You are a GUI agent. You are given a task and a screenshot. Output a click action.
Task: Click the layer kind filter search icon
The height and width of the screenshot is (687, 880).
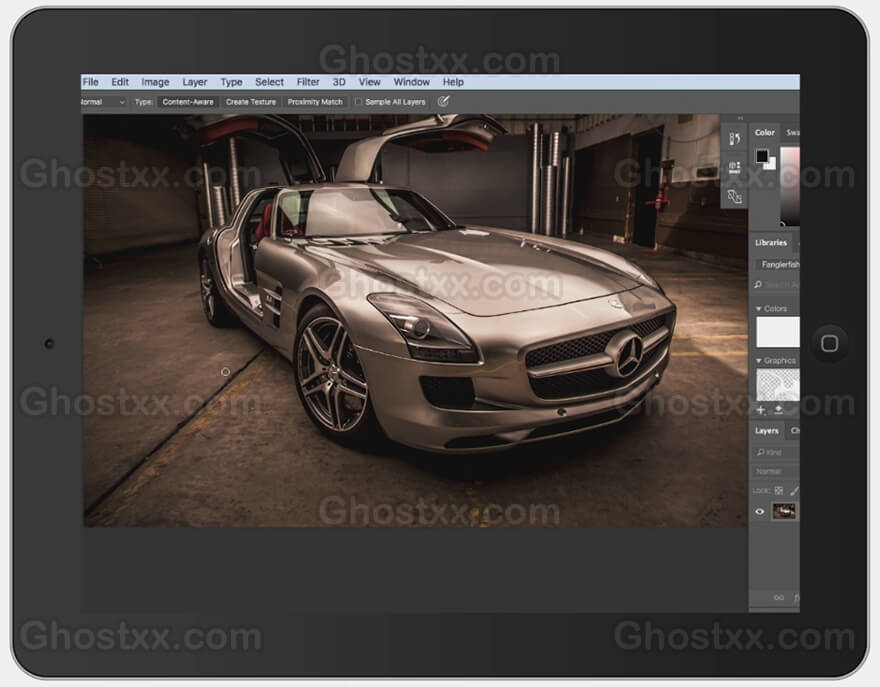[761, 452]
